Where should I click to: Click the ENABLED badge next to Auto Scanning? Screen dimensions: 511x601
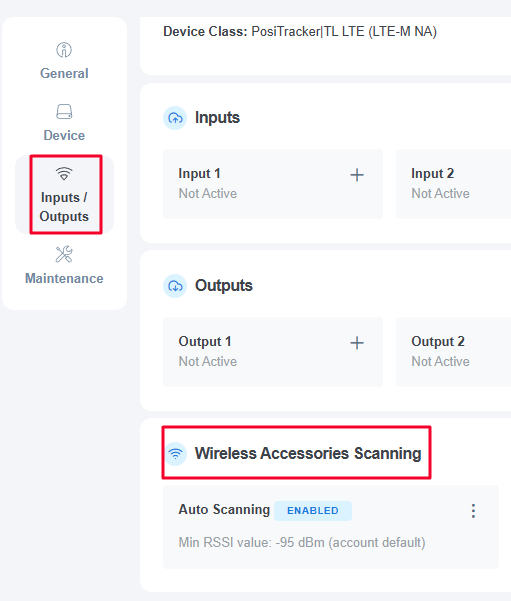tap(313, 511)
